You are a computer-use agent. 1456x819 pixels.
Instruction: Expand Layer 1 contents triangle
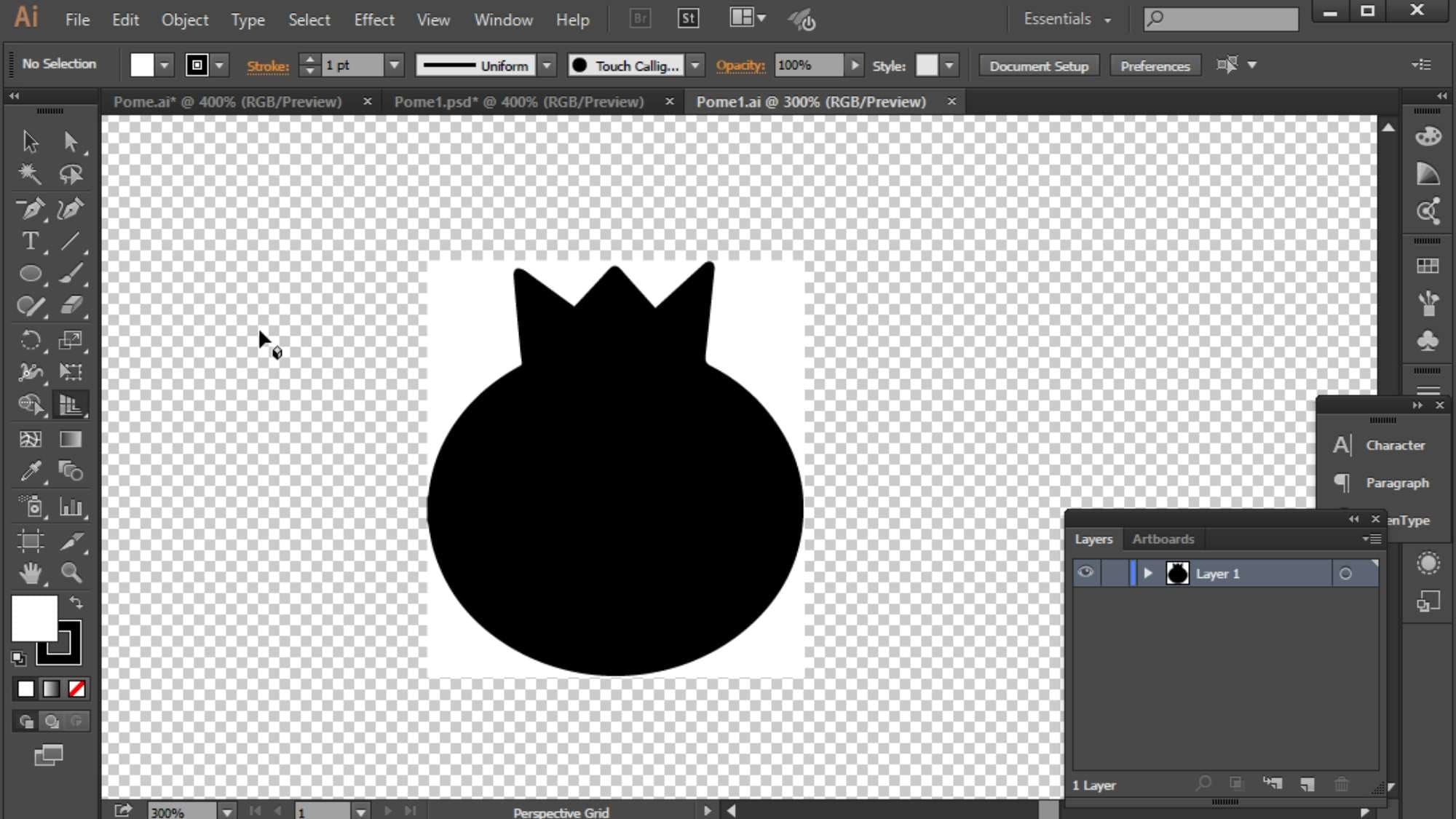click(1148, 574)
